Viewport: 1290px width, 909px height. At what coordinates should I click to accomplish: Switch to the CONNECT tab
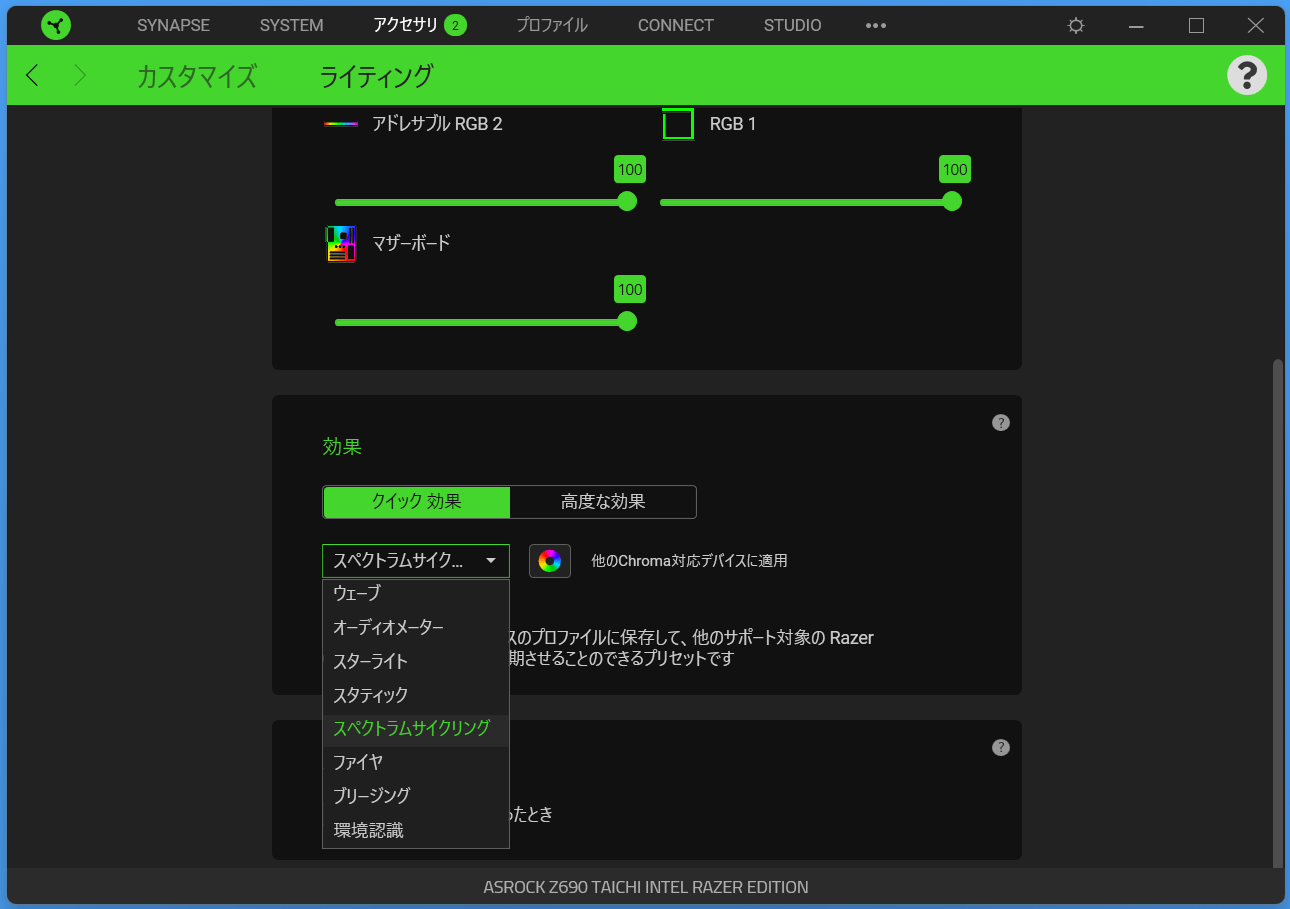tap(676, 26)
